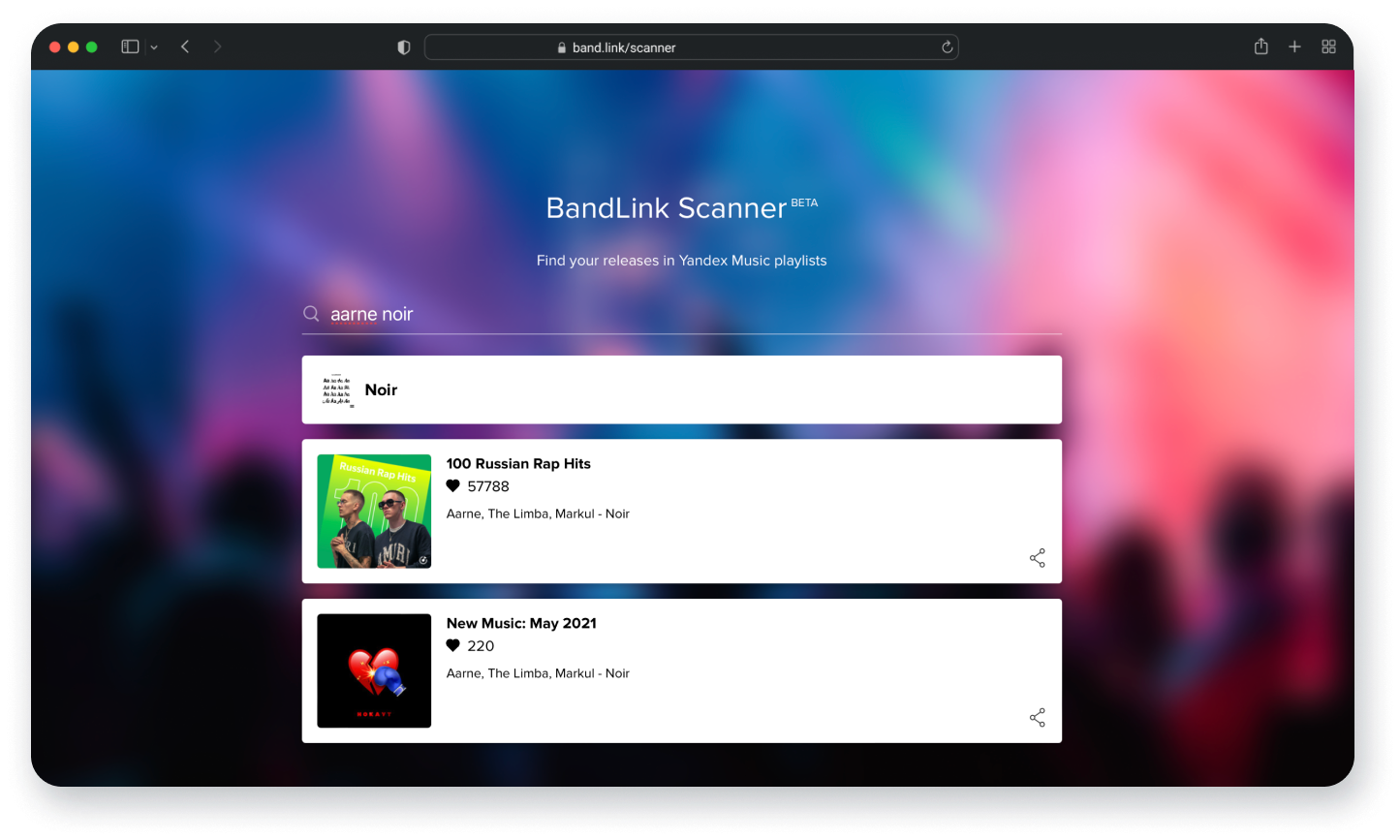Go back using the browser back arrow

click(185, 47)
